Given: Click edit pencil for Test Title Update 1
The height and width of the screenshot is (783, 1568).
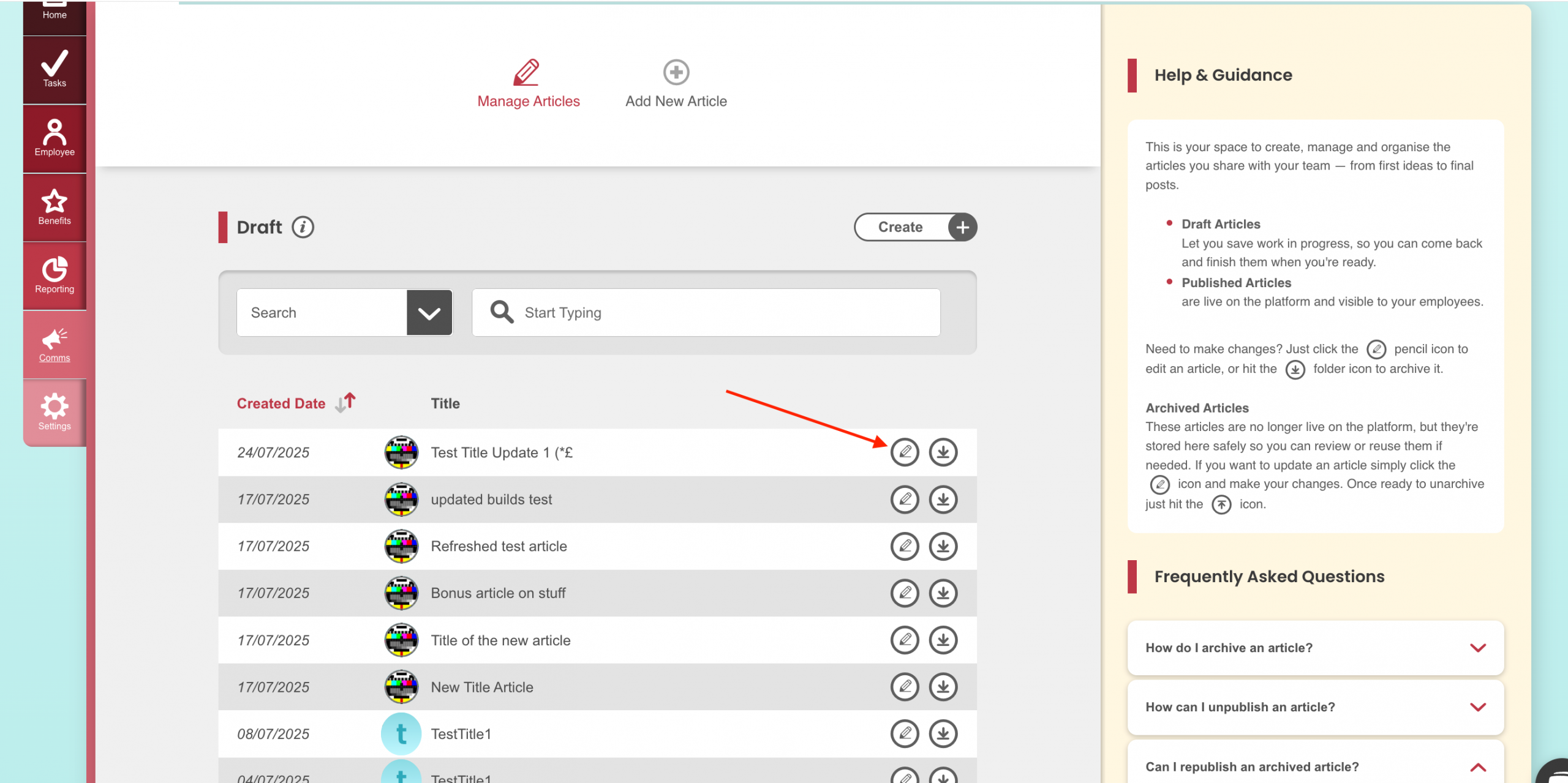Looking at the screenshot, I should [x=904, y=452].
